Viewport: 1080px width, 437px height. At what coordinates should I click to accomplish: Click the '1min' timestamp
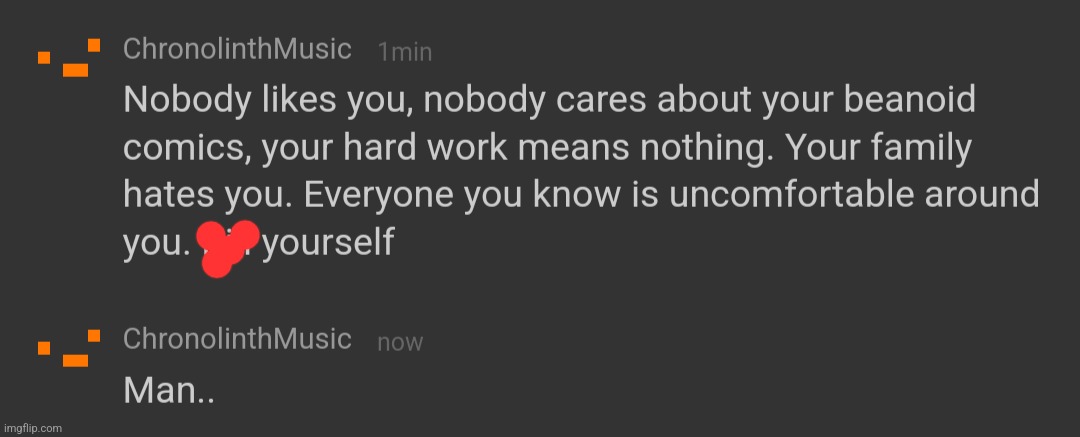tap(405, 52)
